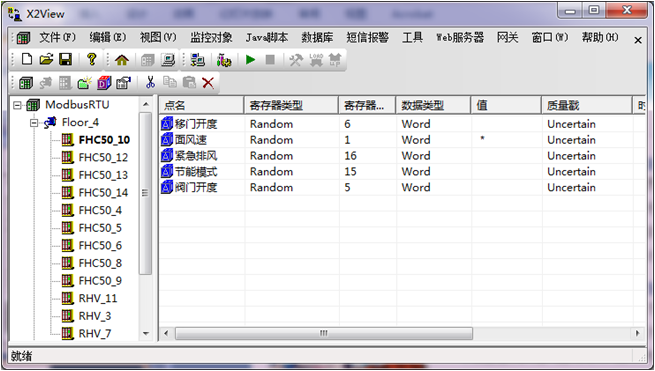Click the networked computers toolbar icon
655x371 pixels.
click(x=197, y=60)
